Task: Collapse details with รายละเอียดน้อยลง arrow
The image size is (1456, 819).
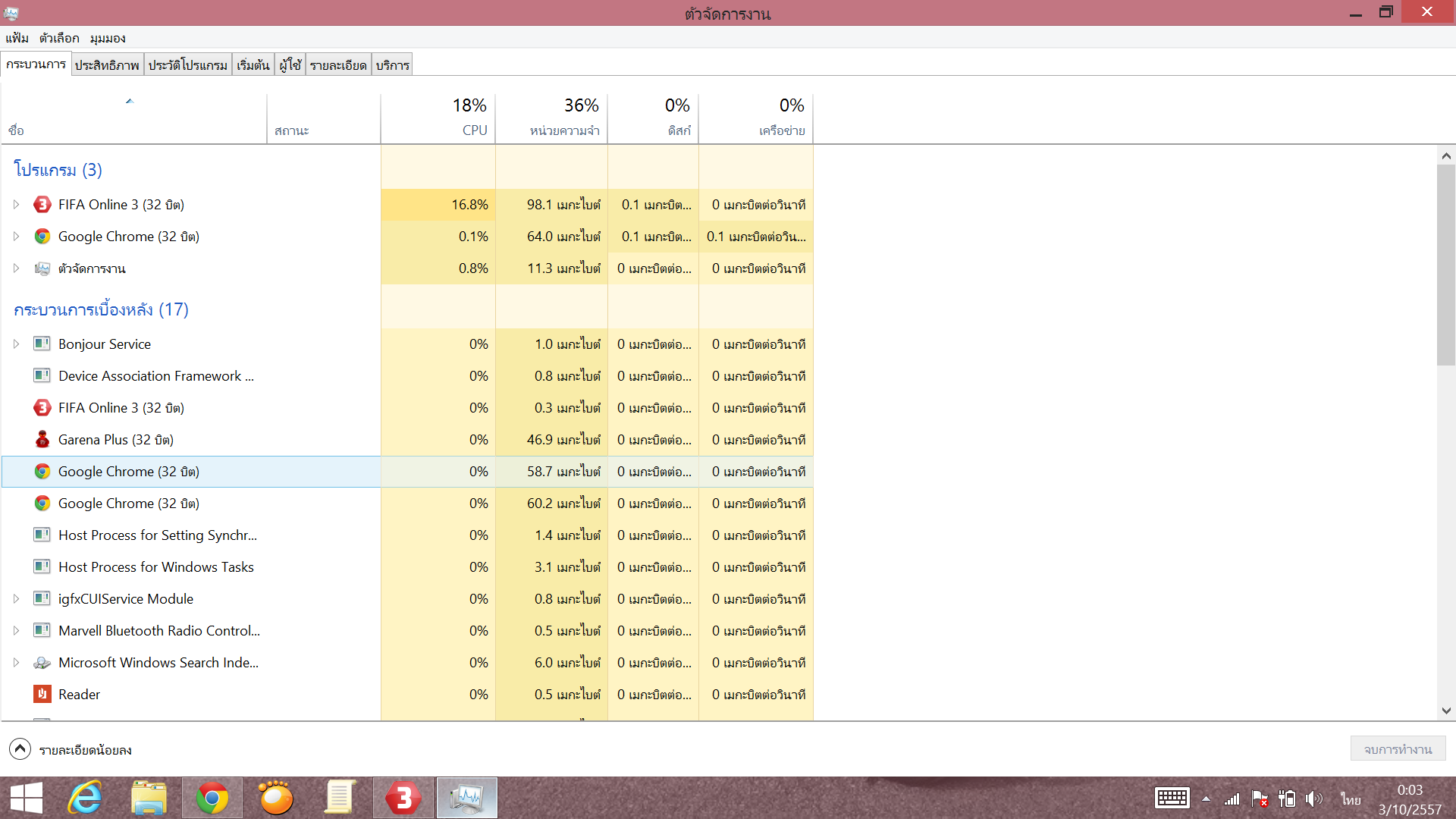Action: pos(20,749)
